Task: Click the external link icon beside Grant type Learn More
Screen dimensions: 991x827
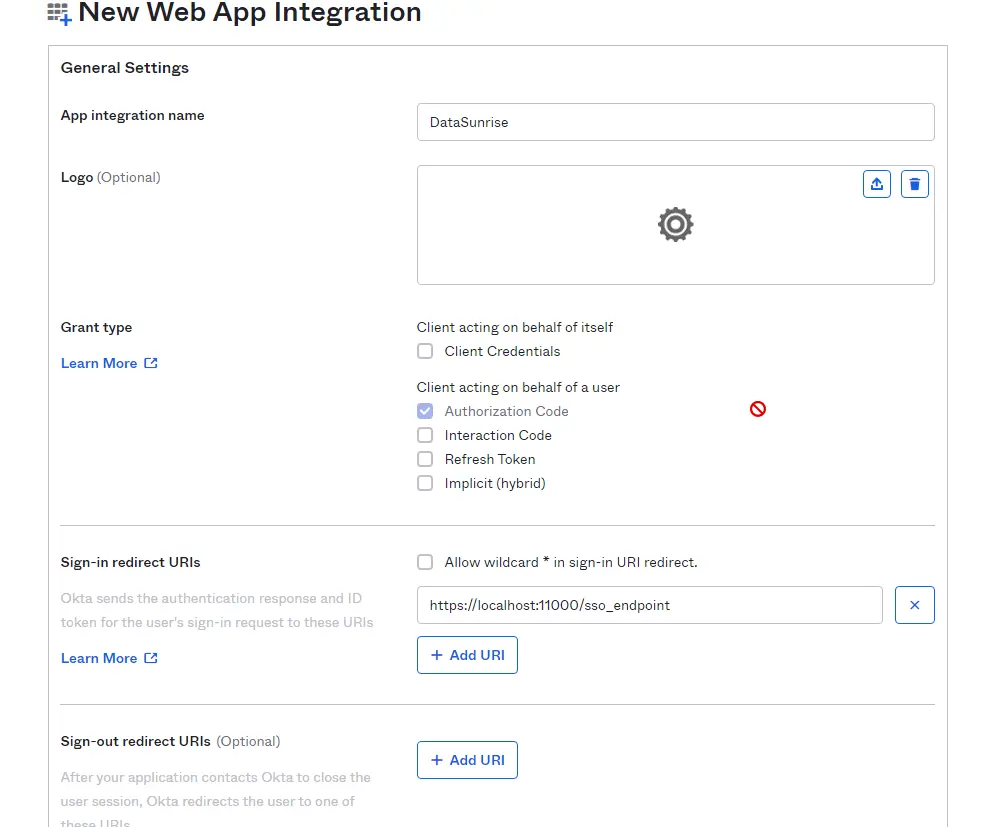Action: [151, 363]
